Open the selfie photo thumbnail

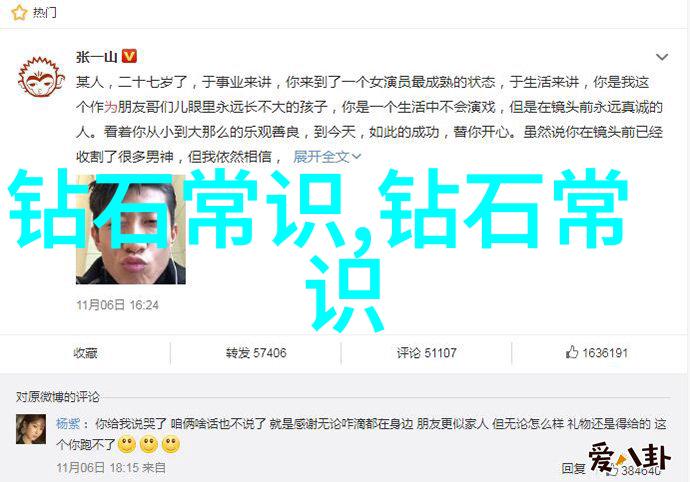131,229
